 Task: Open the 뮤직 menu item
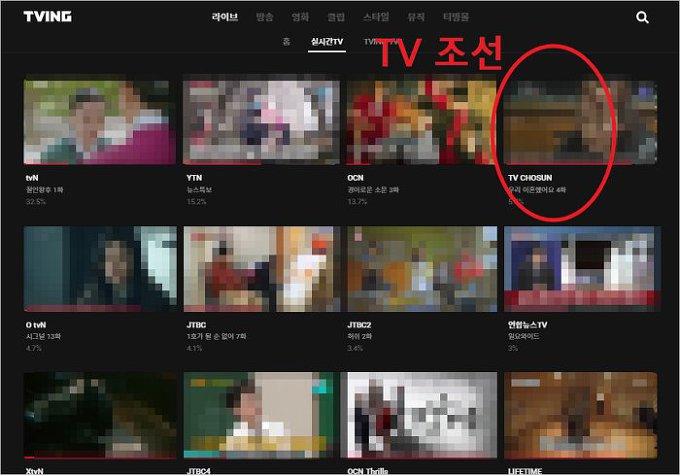[x=415, y=18]
